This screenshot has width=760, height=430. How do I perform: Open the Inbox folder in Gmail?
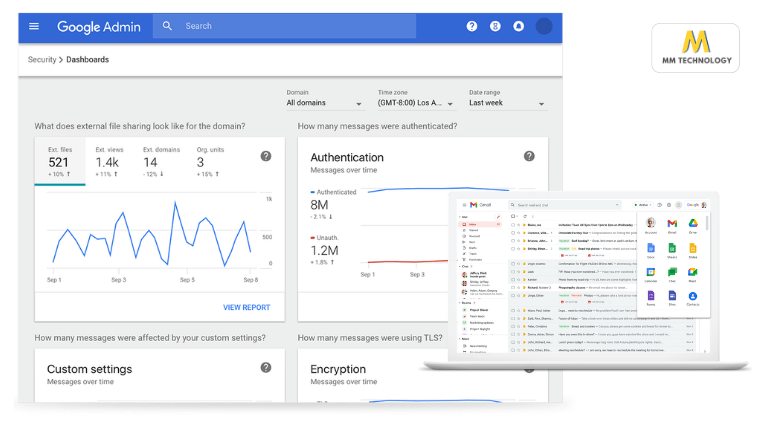(x=480, y=224)
